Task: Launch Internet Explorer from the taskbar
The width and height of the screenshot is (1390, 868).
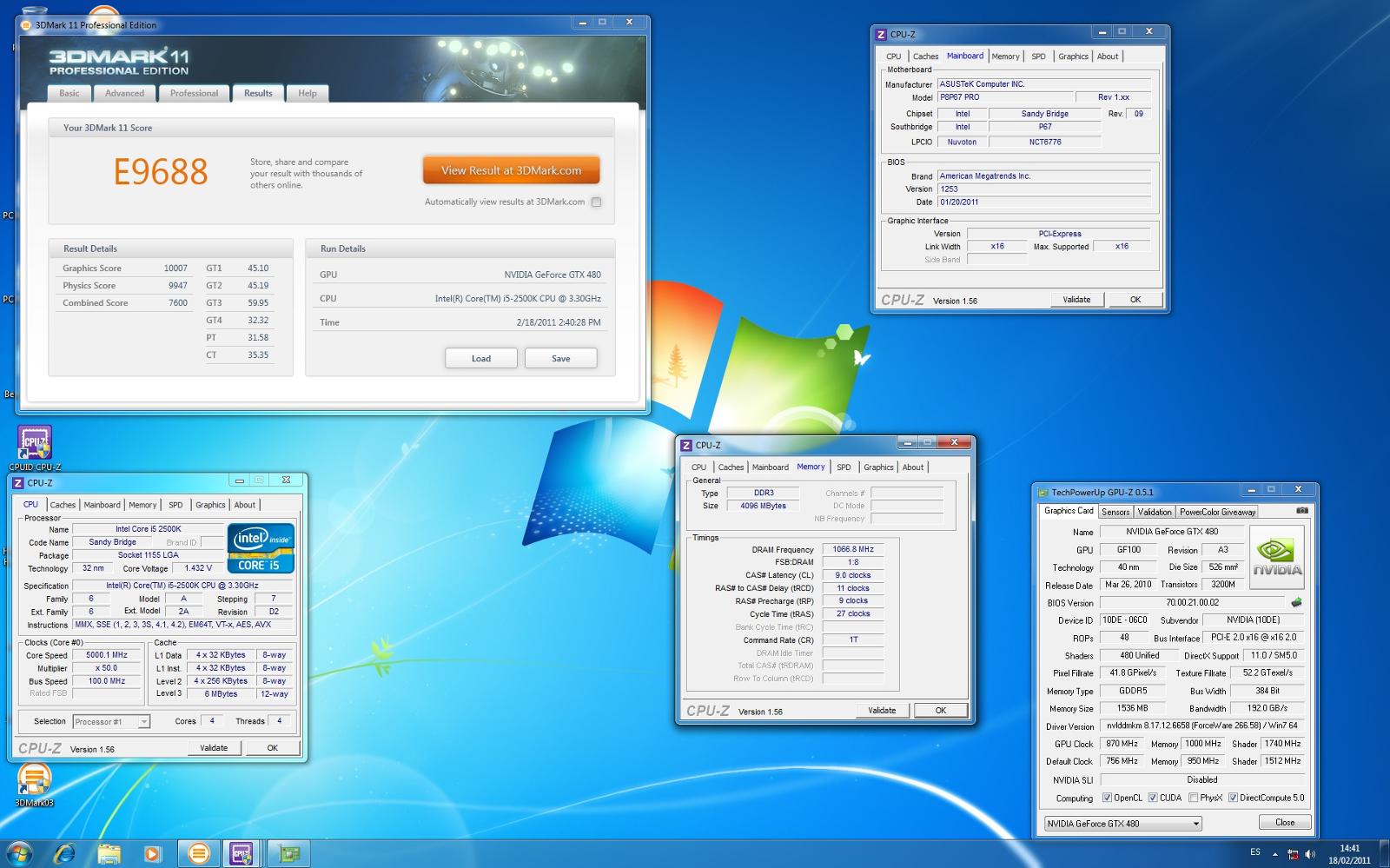Action: (x=66, y=854)
